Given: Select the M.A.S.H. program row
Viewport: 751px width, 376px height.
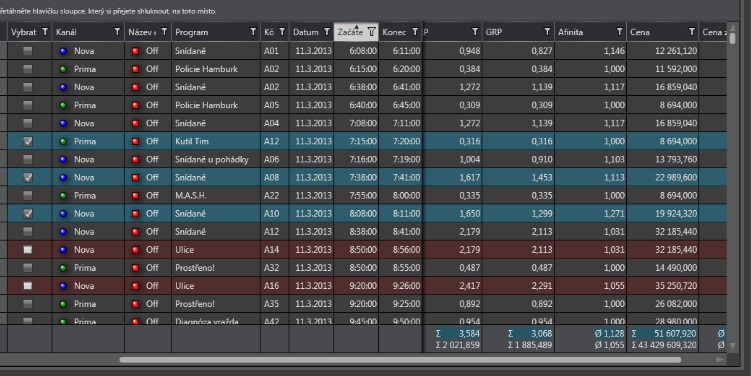Looking at the screenshot, I should pos(367,195).
